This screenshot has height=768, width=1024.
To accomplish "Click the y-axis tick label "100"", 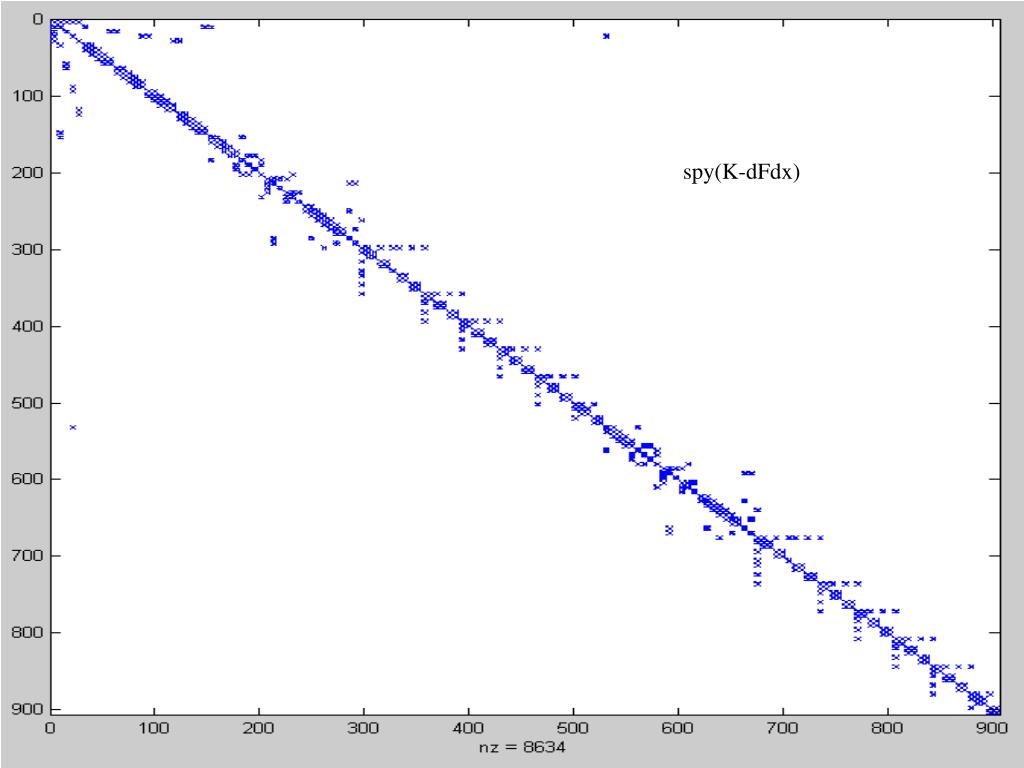I will (28, 96).
